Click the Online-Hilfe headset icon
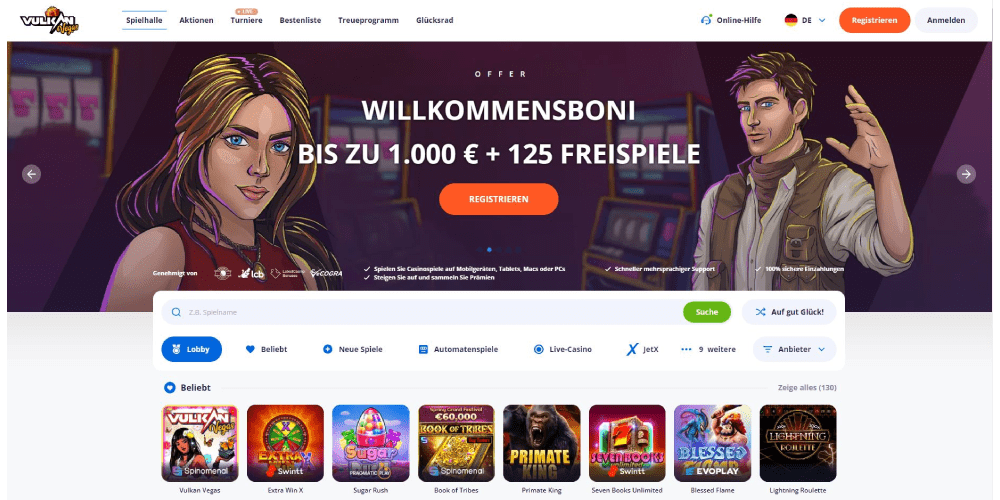The width and height of the screenshot is (1000, 500). [706, 20]
